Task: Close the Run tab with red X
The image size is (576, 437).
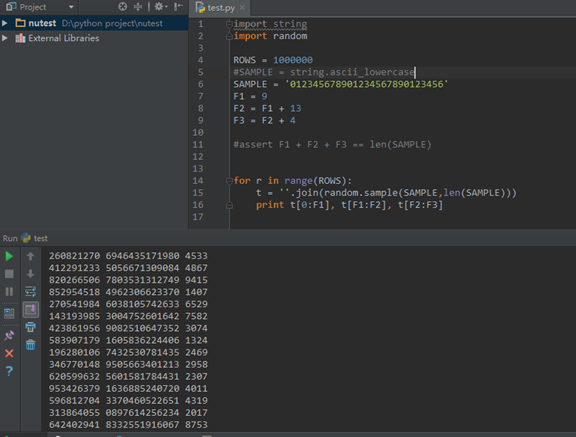Action: 9,353
